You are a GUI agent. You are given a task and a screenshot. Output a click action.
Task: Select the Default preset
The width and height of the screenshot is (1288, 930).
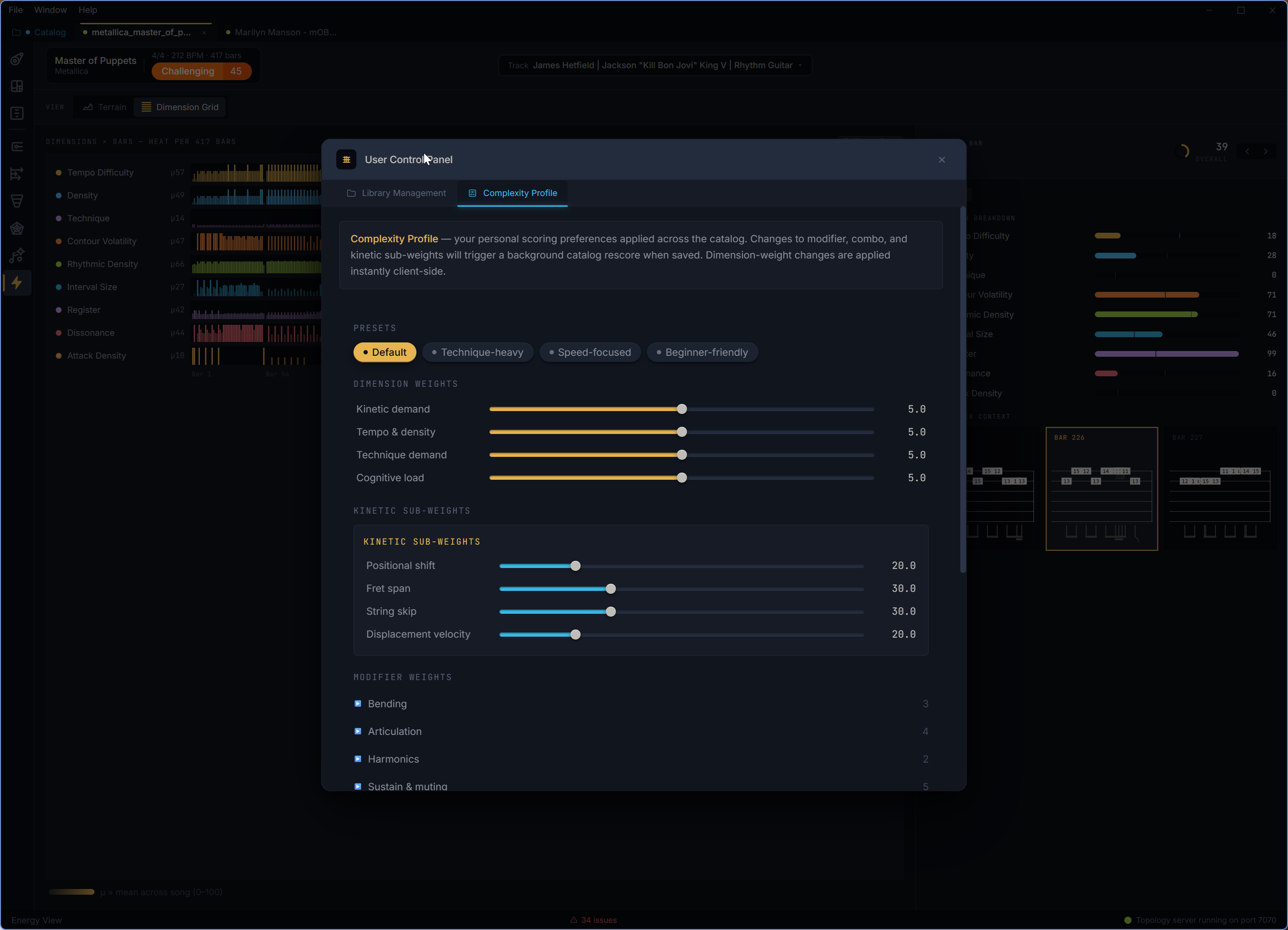click(384, 352)
